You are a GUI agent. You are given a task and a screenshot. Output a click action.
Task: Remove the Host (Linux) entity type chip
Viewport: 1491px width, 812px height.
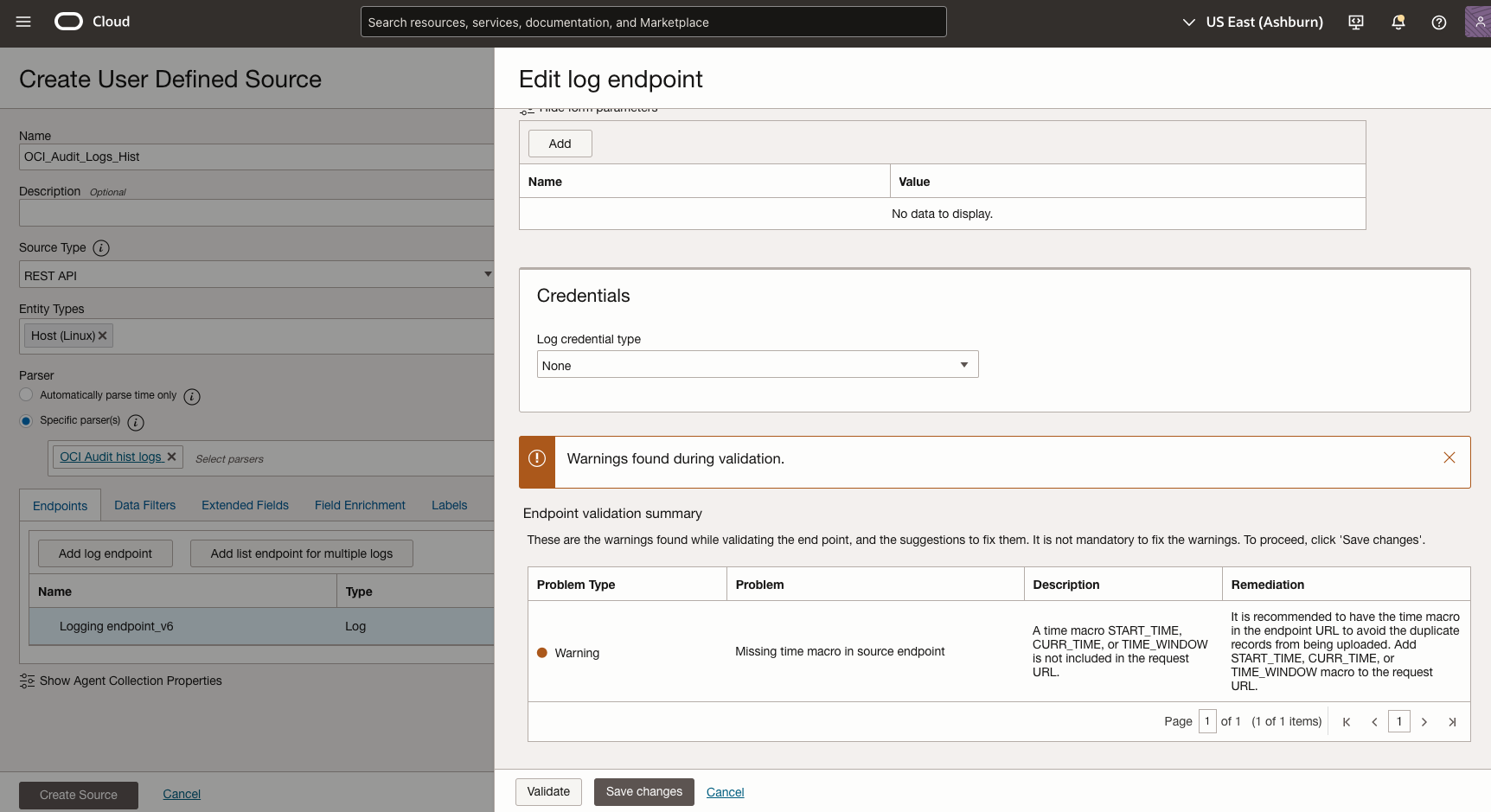[x=102, y=336]
